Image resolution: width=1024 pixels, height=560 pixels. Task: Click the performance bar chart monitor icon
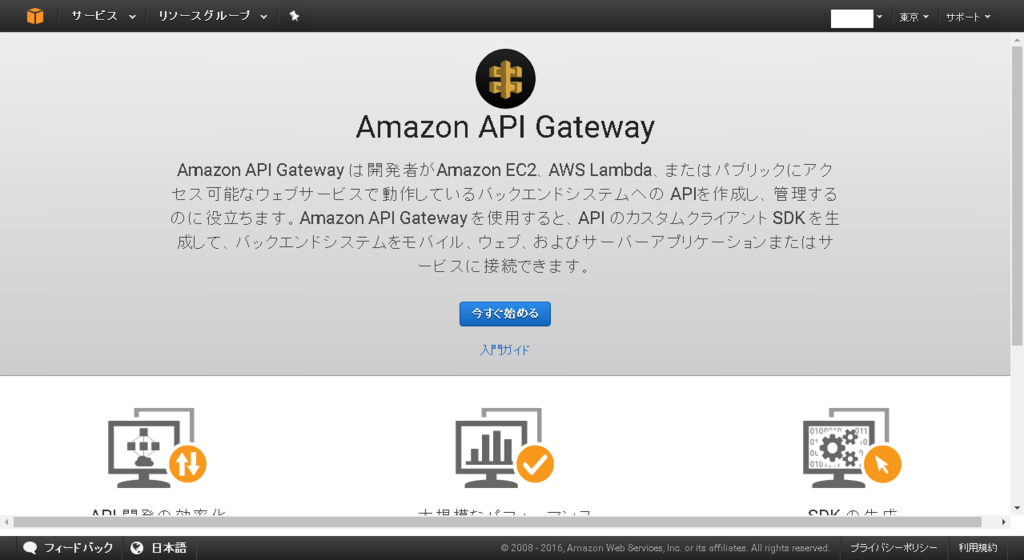505,448
